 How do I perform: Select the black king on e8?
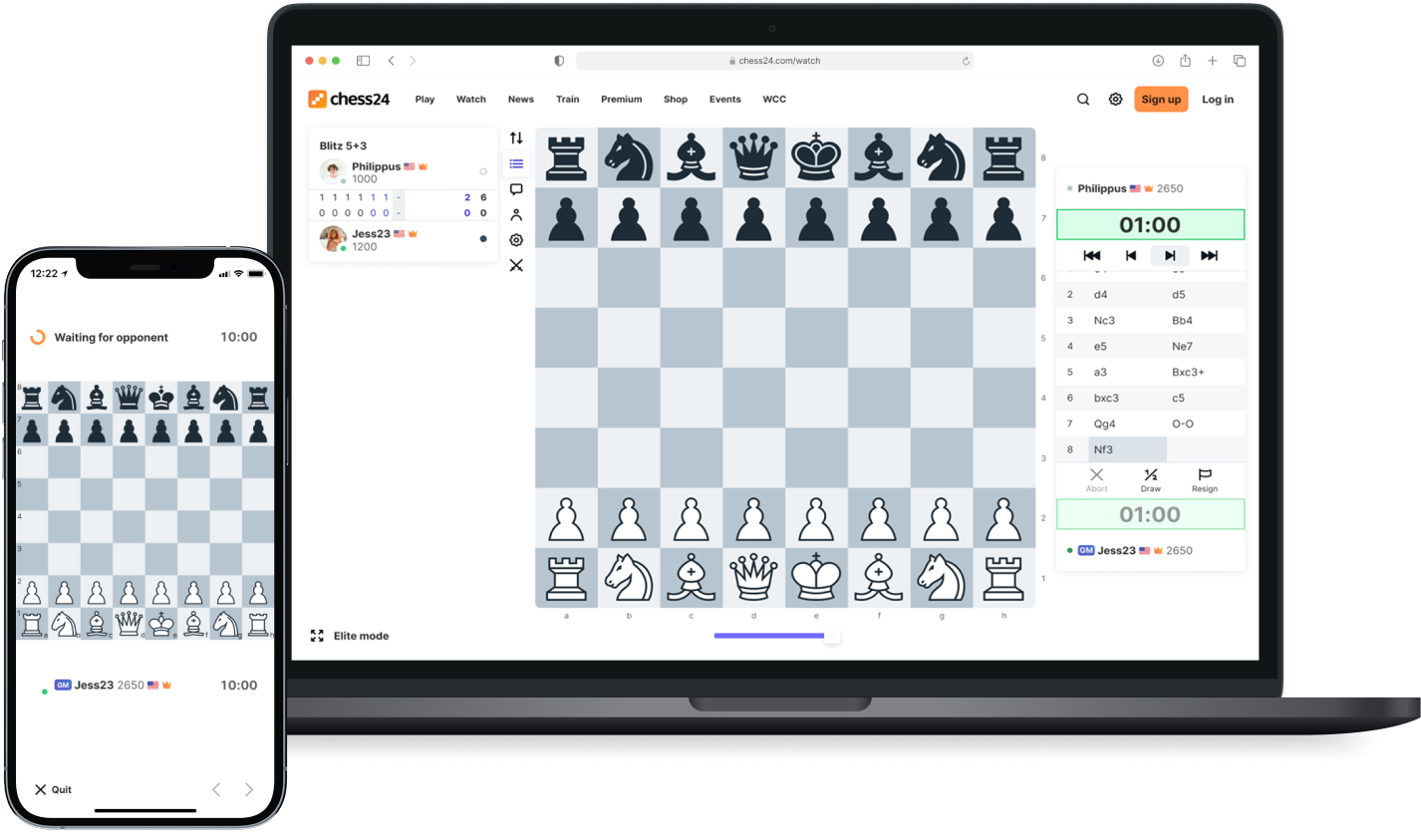tap(816, 157)
